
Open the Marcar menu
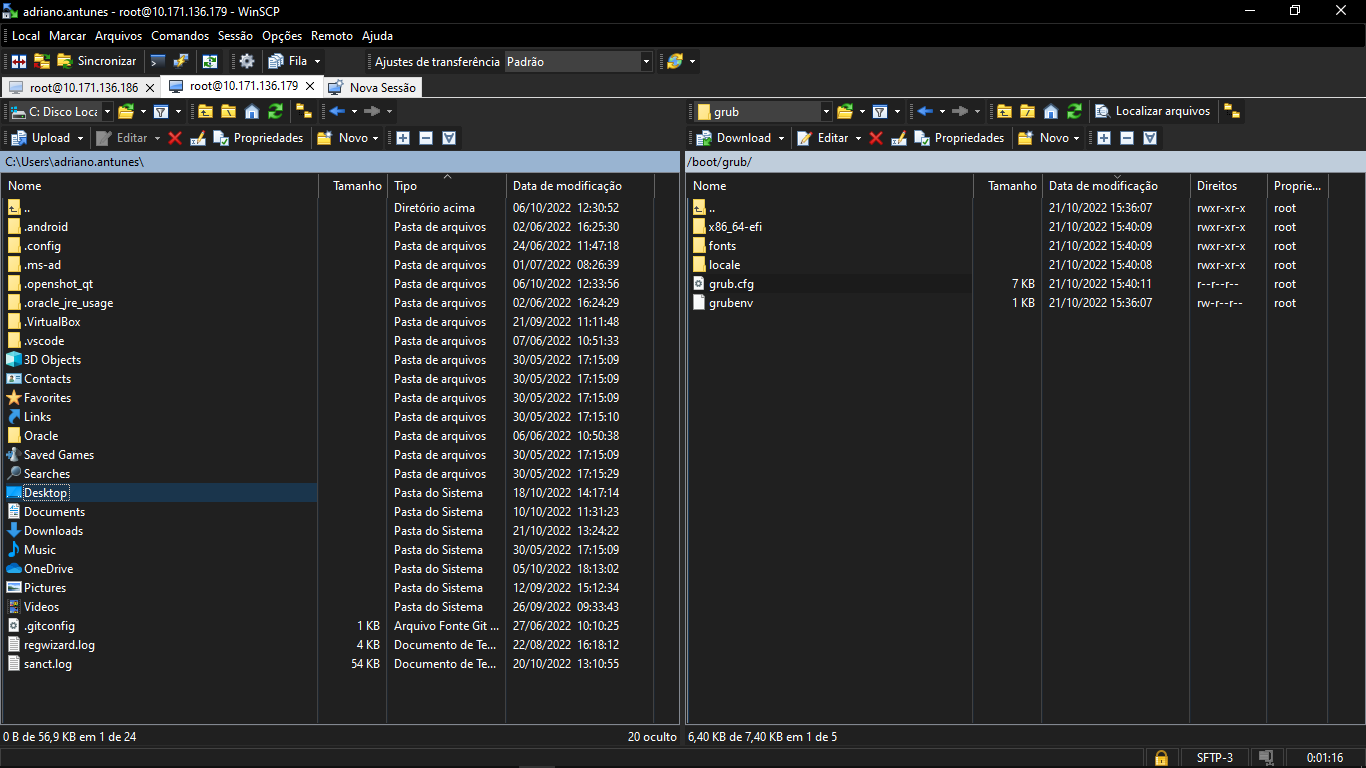pos(68,35)
